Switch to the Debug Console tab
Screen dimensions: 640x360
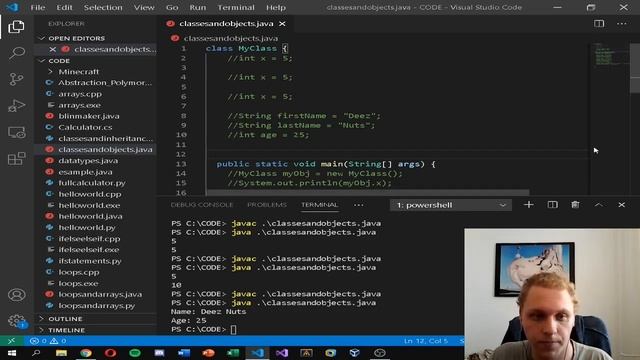[202, 205]
